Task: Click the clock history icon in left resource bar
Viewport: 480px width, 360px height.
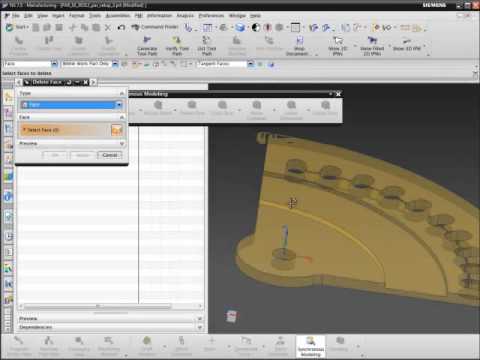Action: point(8,236)
